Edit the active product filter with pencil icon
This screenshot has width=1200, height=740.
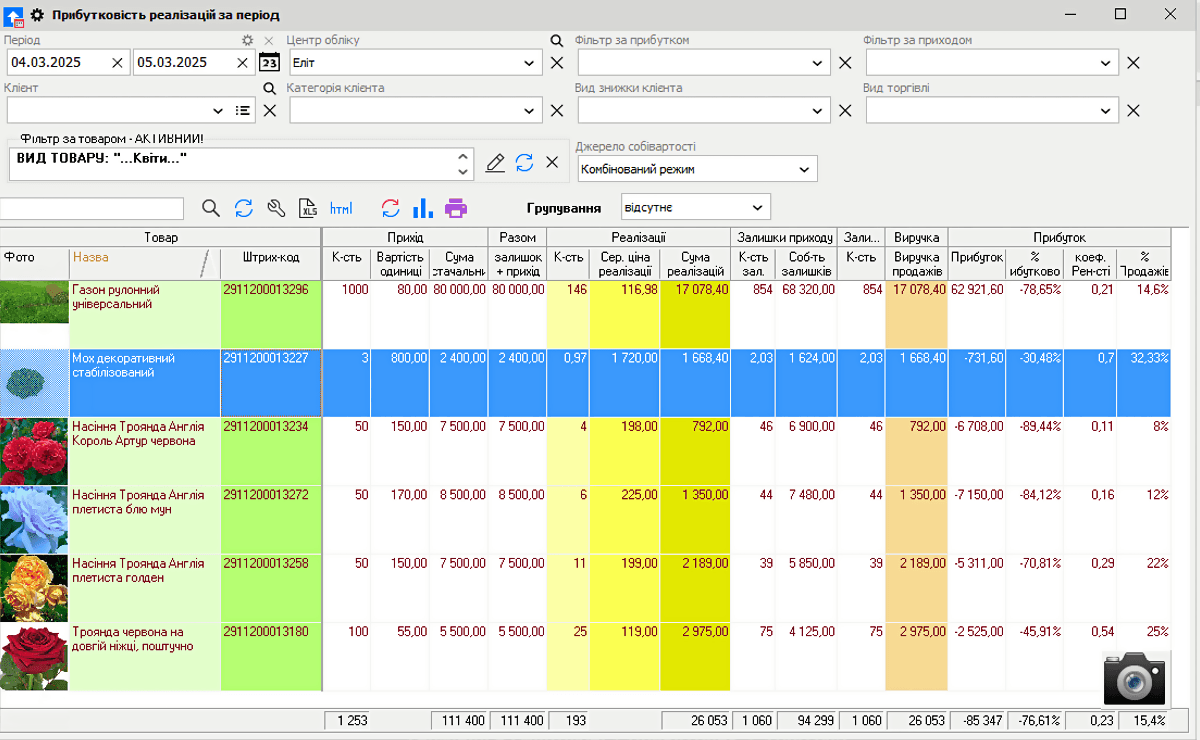[x=495, y=162]
